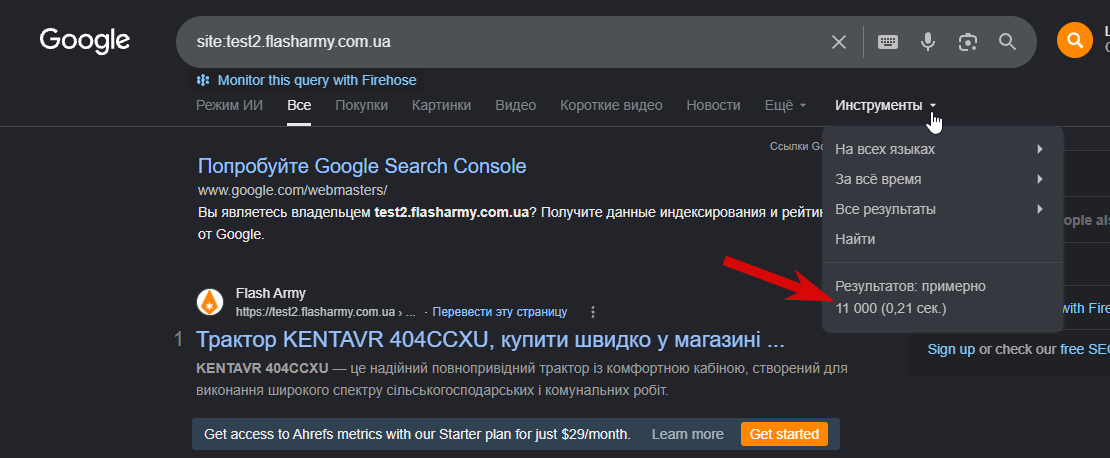Screen dimensions: 1110x458
Task: Open 'Трактор KENTAVR 404CCXU' result link
Action: point(490,340)
